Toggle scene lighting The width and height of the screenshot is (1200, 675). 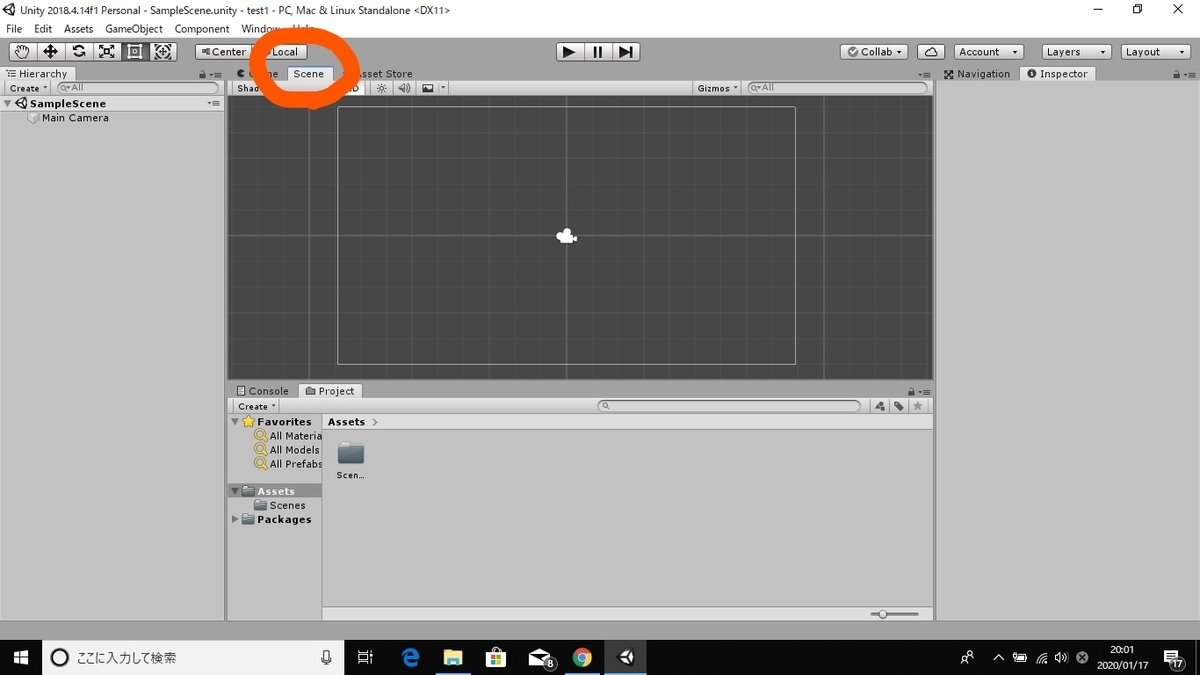[x=381, y=88]
